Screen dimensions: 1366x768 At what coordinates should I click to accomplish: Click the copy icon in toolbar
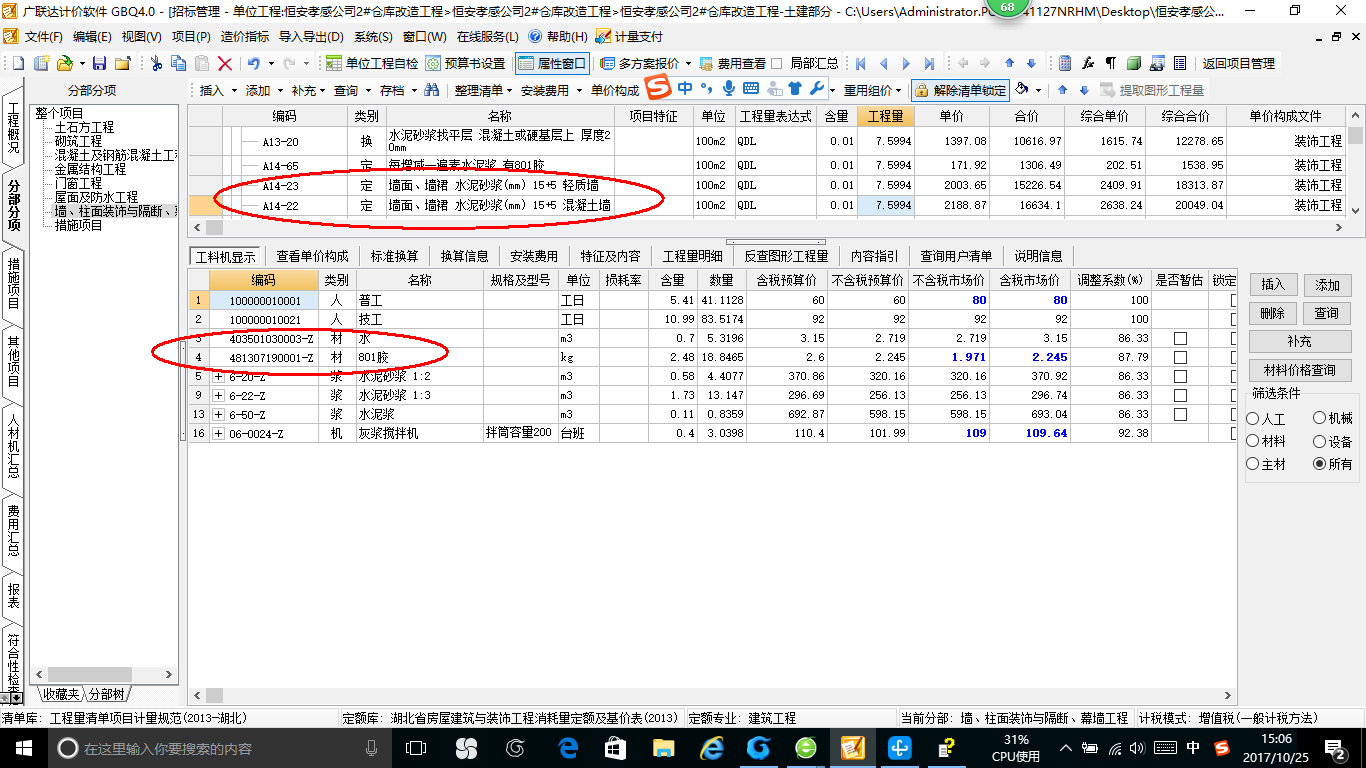[179, 63]
